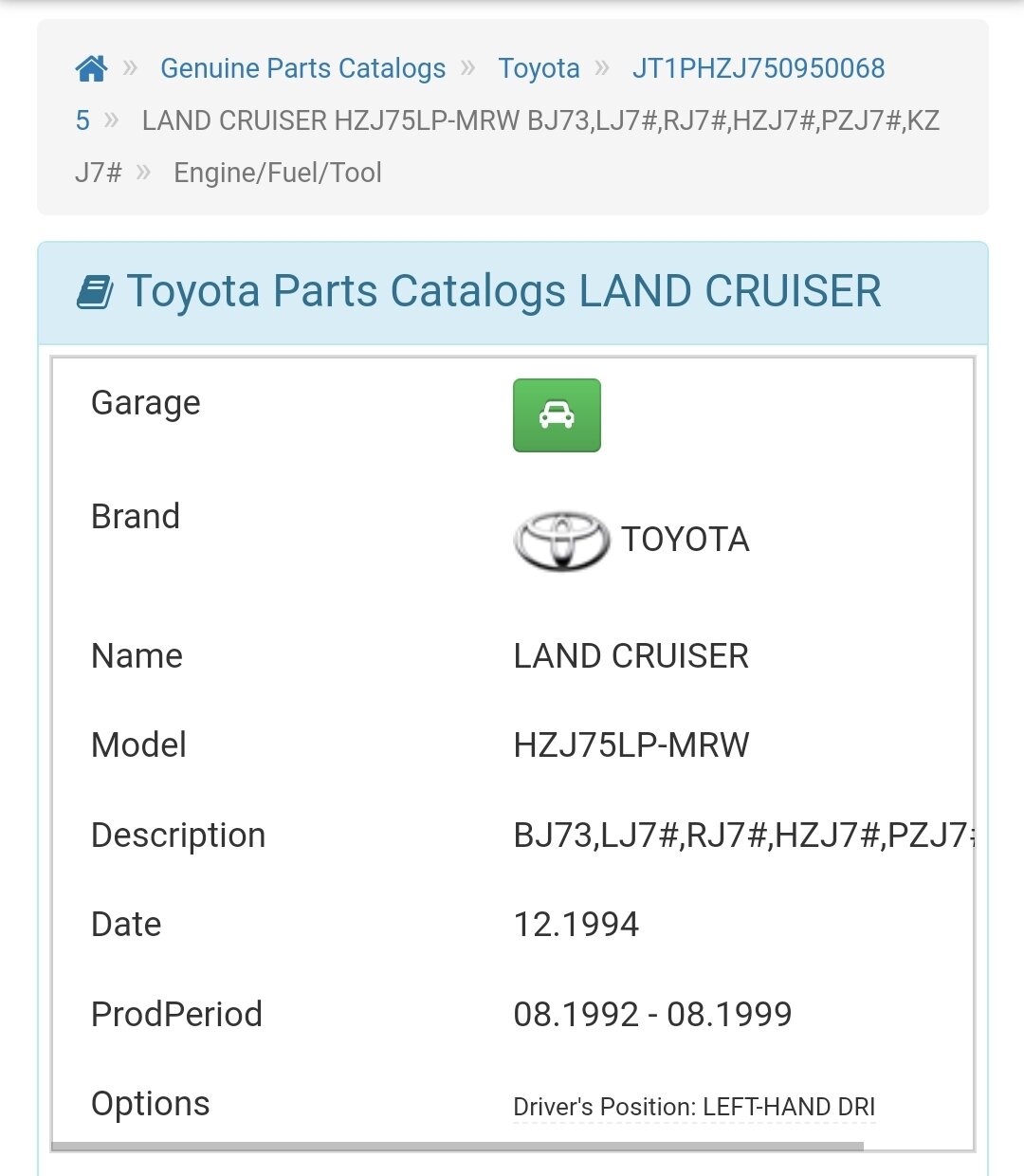Tap the ProdPeriod value 08.1992 - 08.1999
The width and height of the screenshot is (1024, 1176).
(652, 1015)
